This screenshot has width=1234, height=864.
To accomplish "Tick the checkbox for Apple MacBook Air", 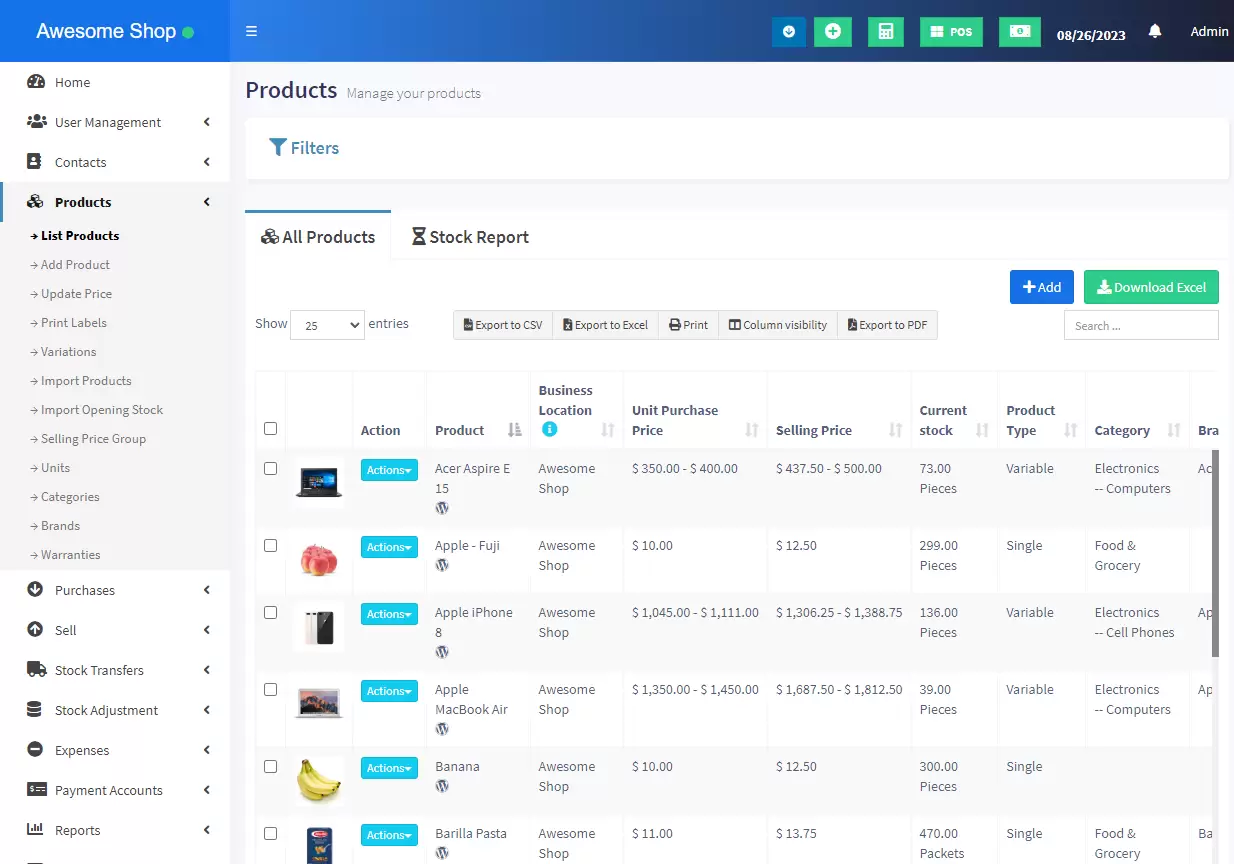I will pos(270,689).
